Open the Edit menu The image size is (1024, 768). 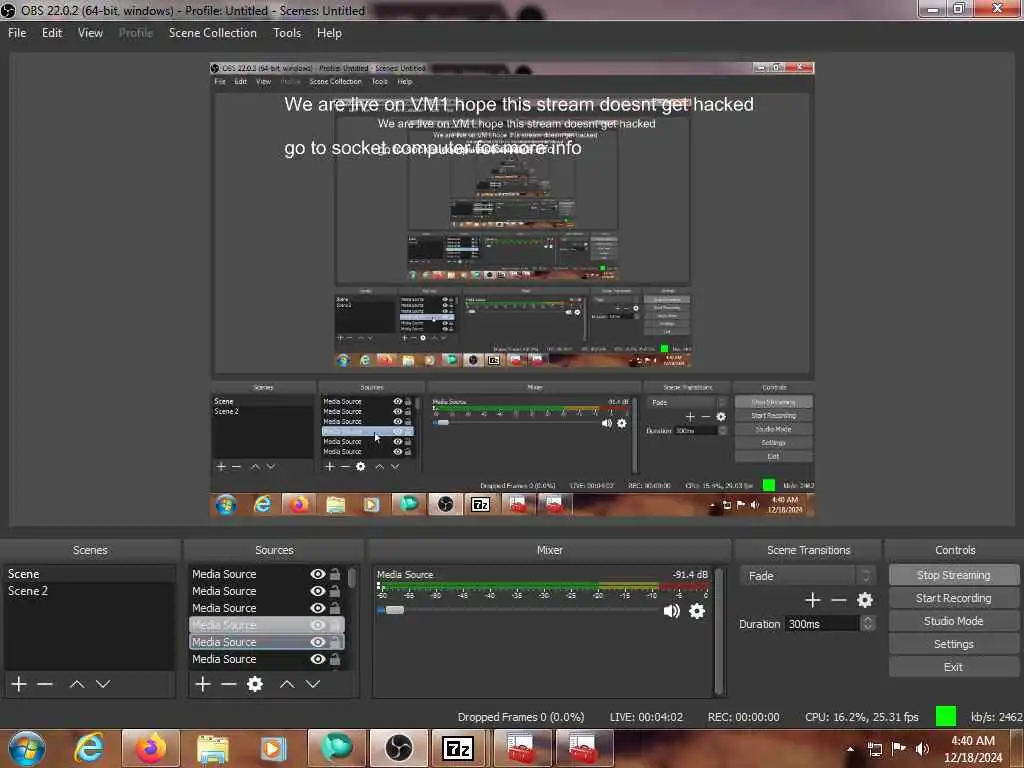point(52,33)
